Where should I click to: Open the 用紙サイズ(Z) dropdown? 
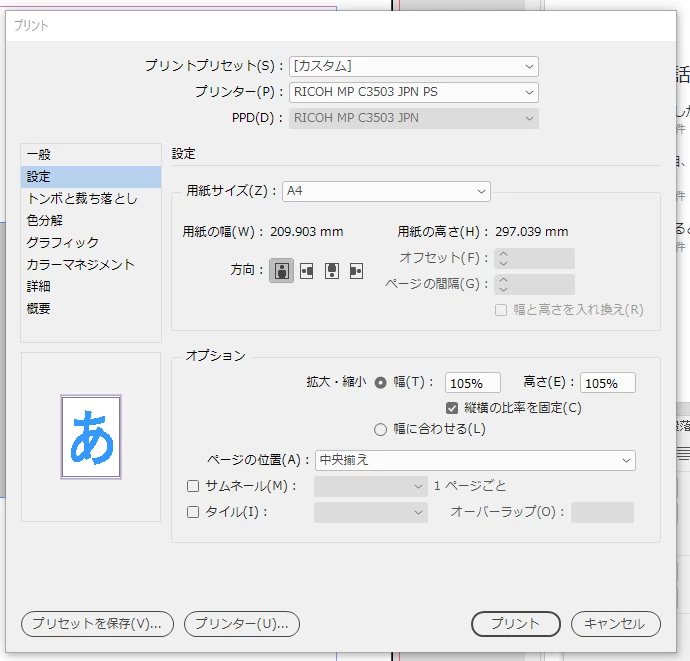(x=386, y=191)
